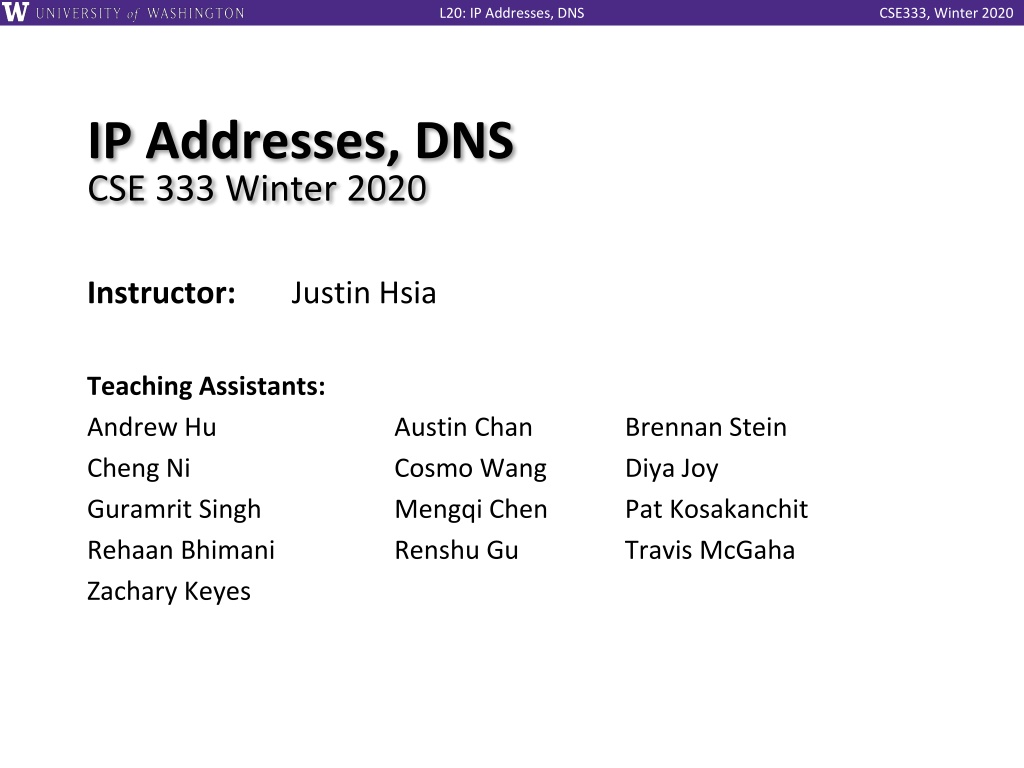
Task: Click on the name Pat Kosakanchit
Action: tap(716, 509)
